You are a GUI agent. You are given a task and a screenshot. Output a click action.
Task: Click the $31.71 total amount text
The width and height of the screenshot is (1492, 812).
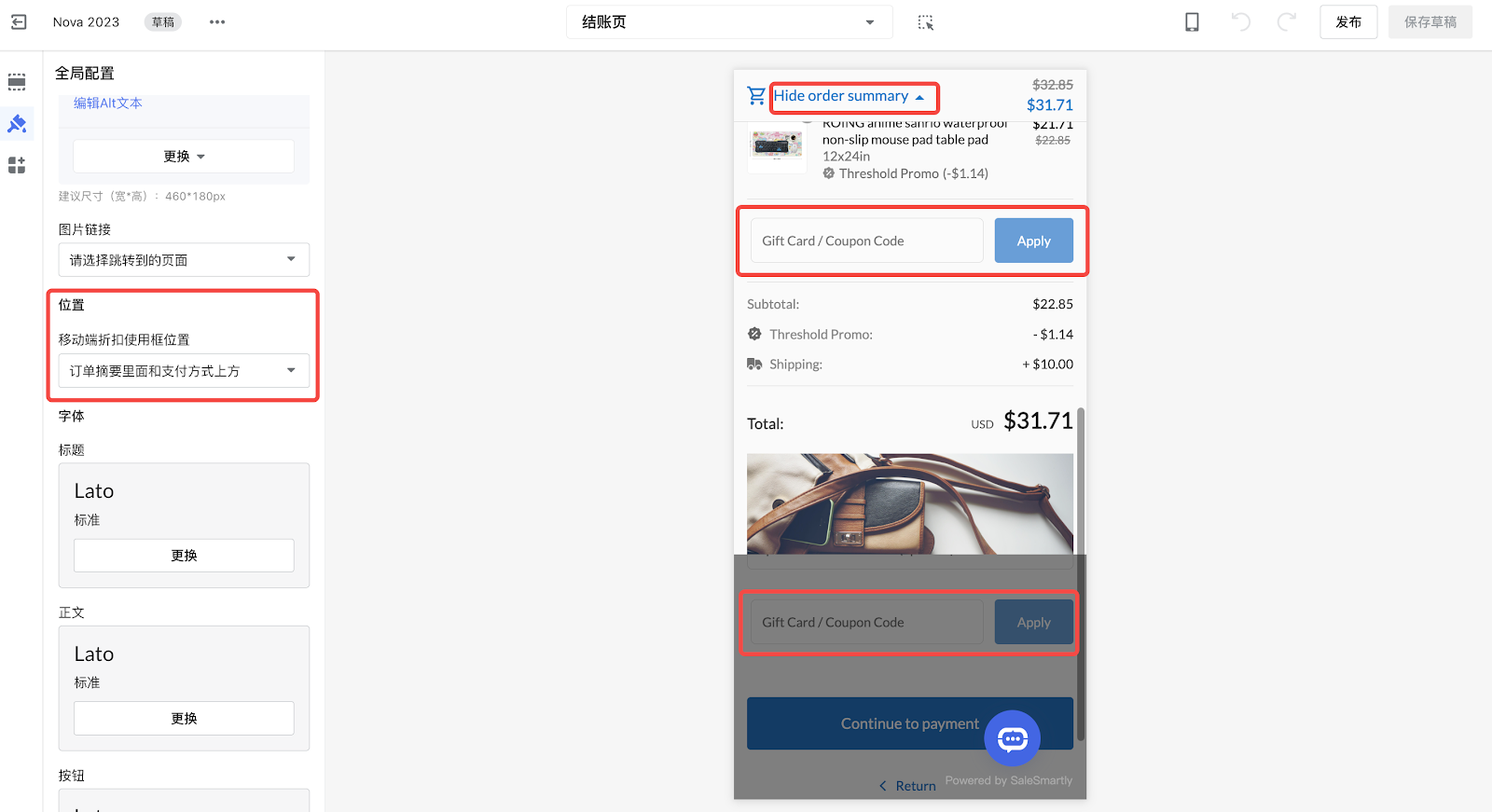1038,421
